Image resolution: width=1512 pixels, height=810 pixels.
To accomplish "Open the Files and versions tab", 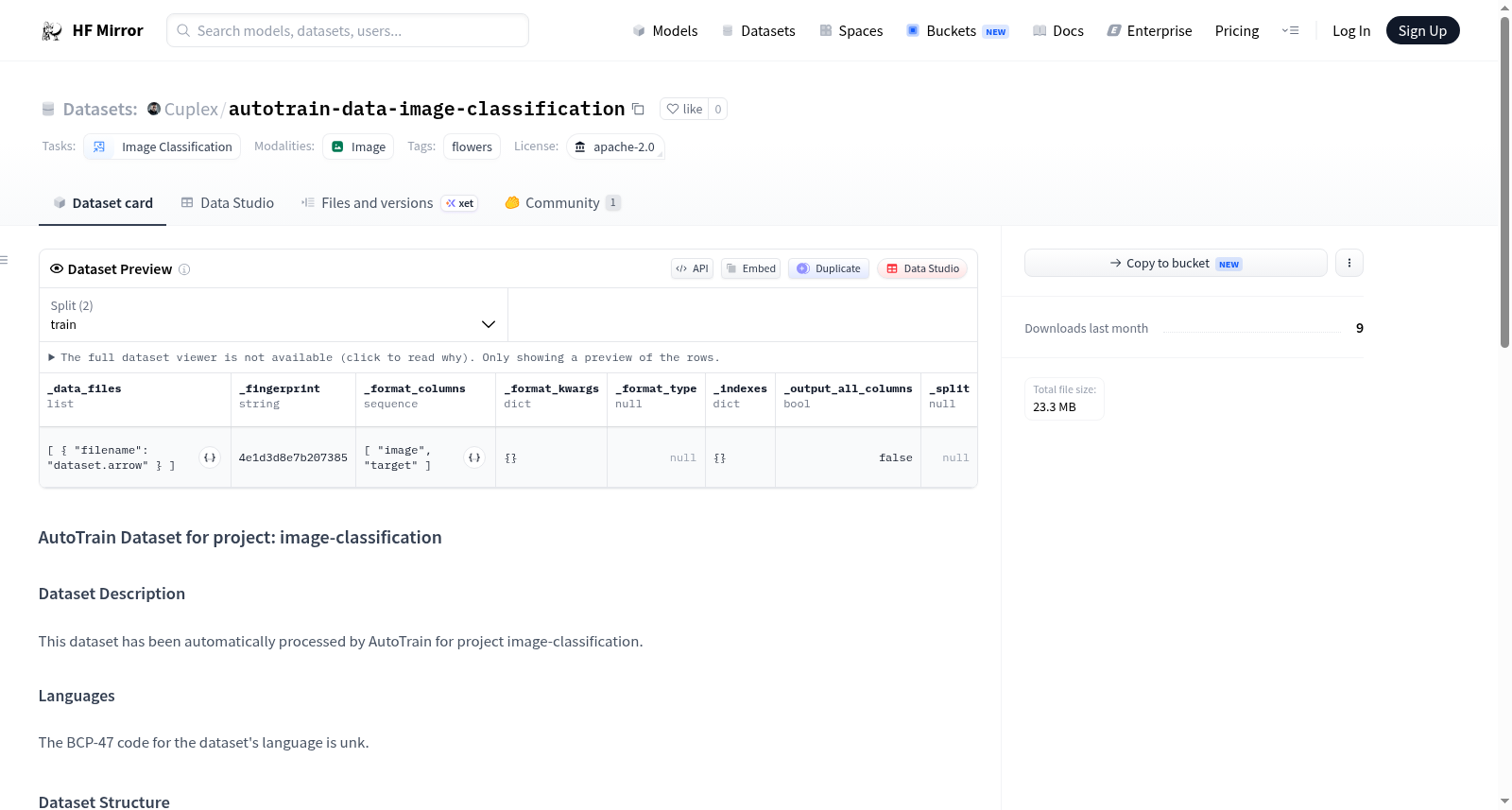I will tap(389, 202).
